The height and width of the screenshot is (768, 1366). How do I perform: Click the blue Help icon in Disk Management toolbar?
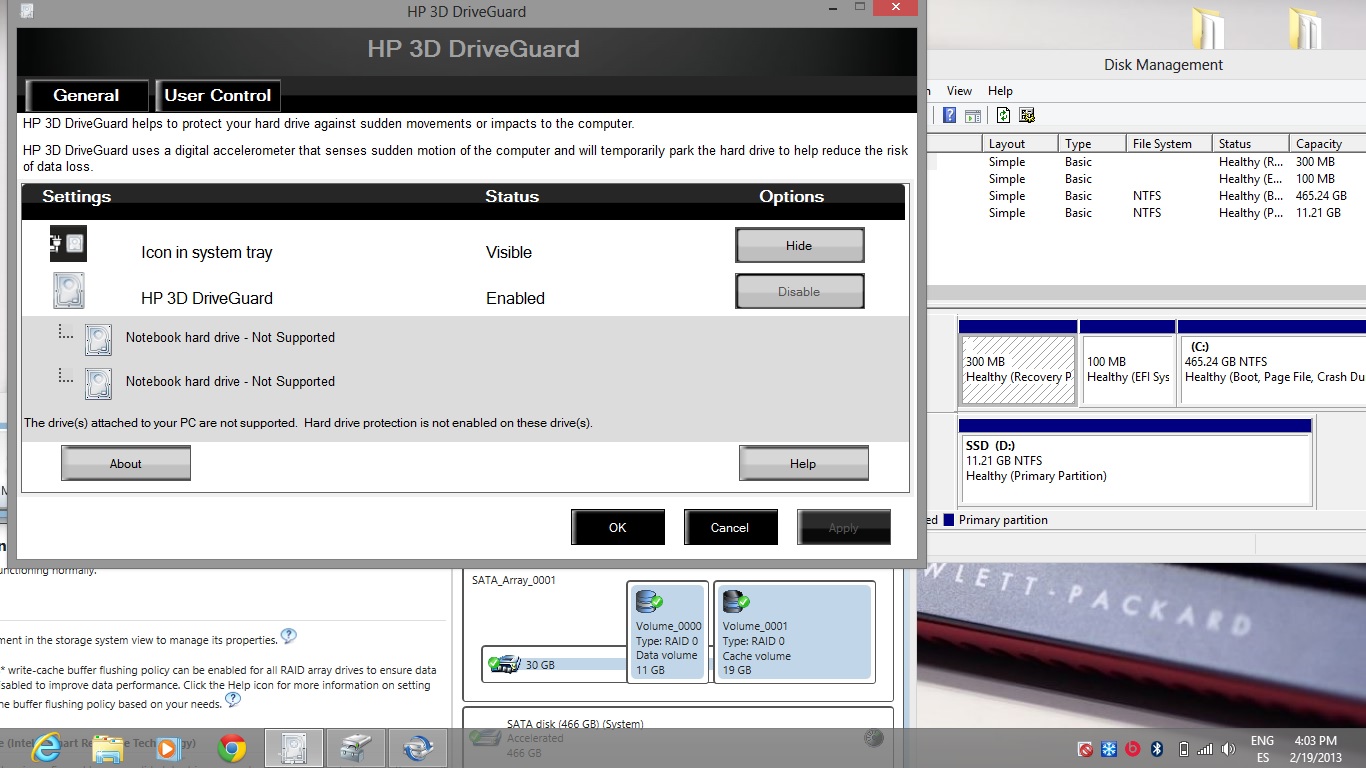pos(949,116)
